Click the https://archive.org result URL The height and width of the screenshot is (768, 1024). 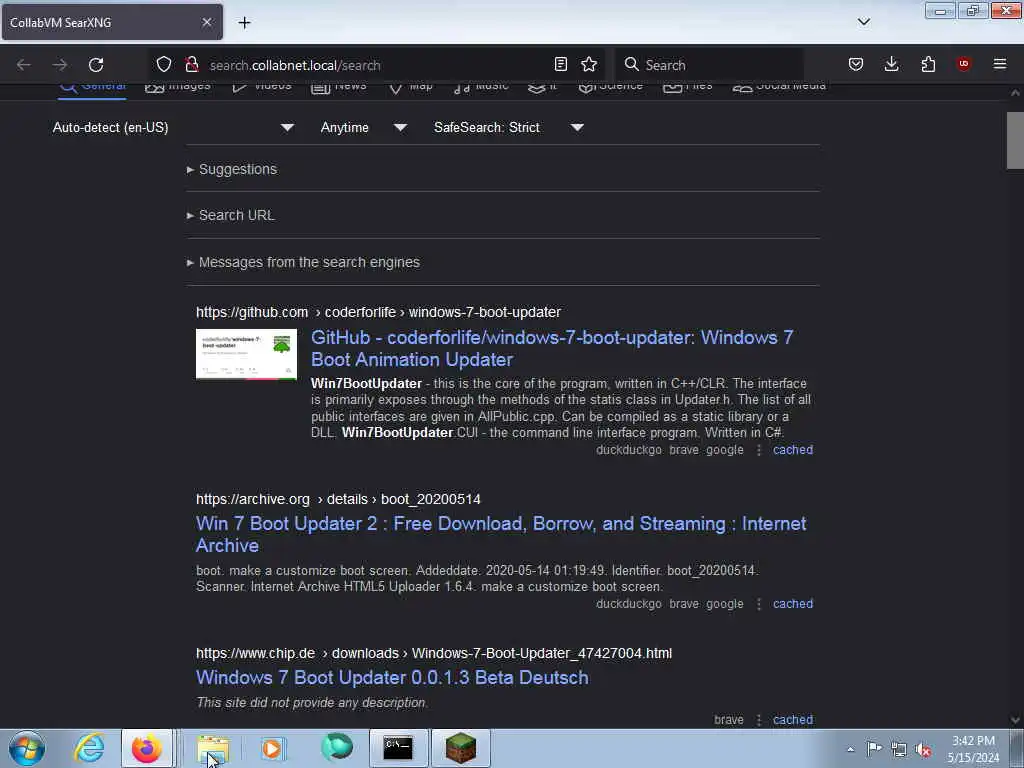[x=338, y=499]
